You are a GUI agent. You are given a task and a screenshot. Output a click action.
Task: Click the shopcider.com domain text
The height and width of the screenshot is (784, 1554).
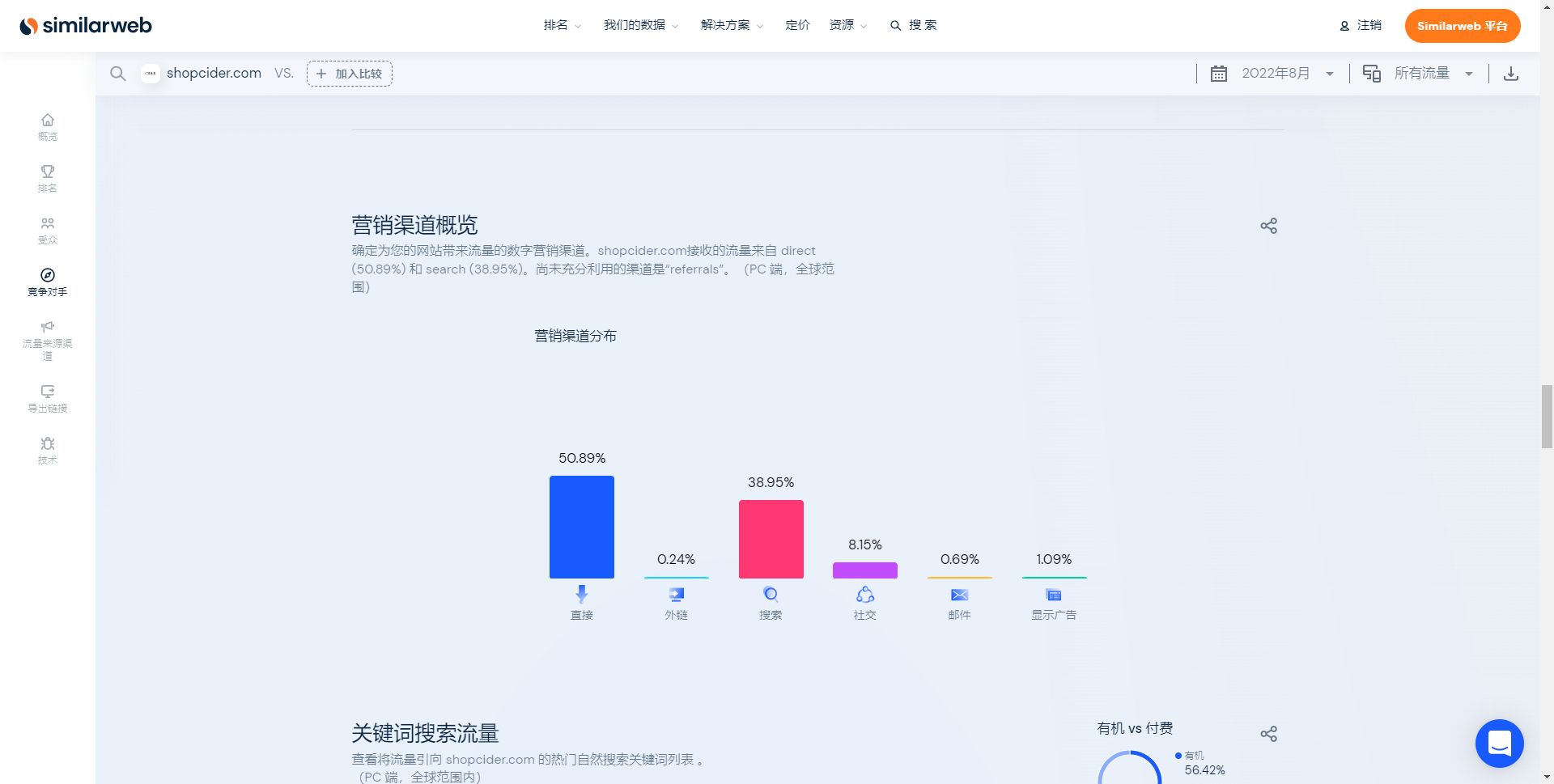[214, 73]
